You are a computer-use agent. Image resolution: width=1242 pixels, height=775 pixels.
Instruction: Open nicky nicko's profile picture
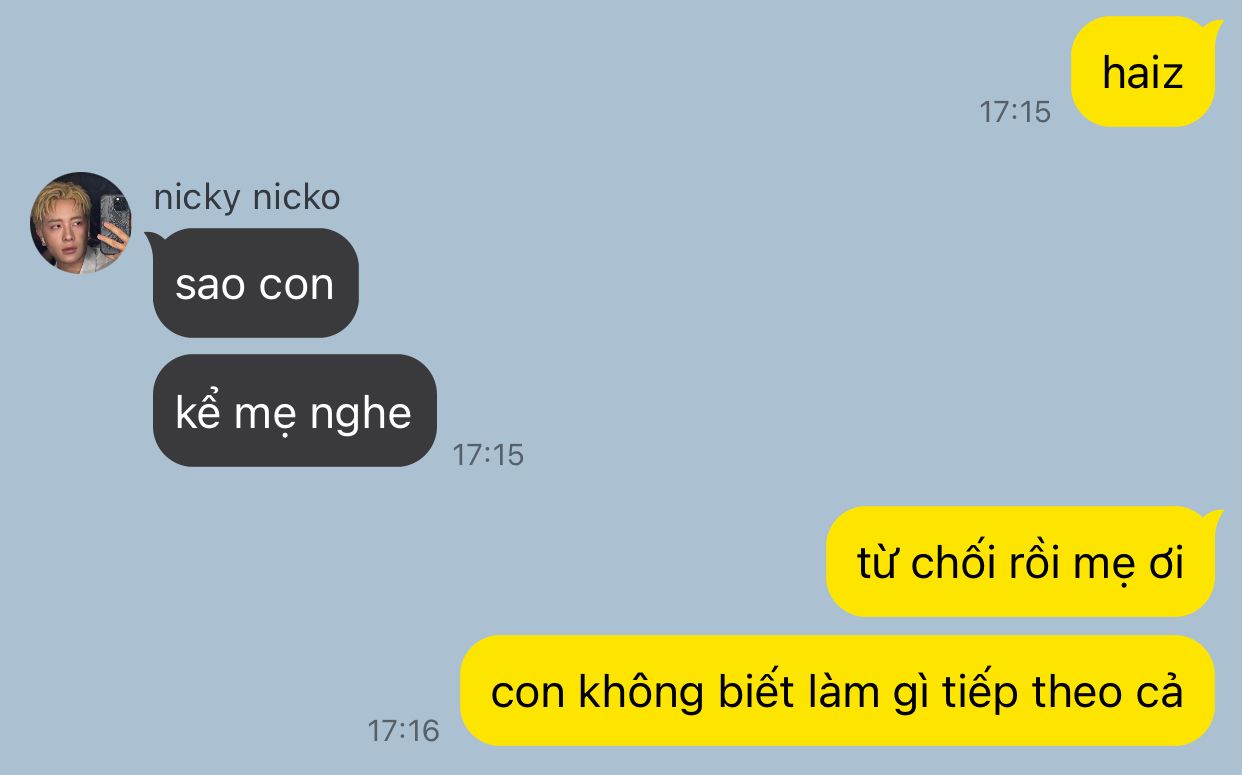pyautogui.click(x=81, y=223)
